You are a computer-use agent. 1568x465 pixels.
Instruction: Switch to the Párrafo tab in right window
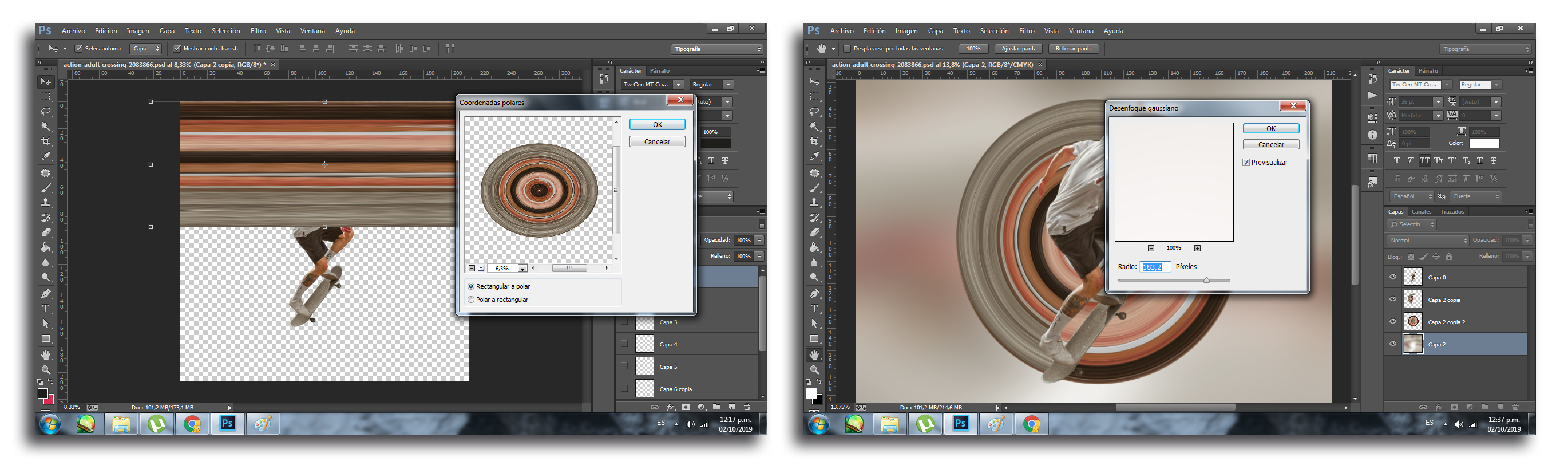pyautogui.click(x=1428, y=70)
